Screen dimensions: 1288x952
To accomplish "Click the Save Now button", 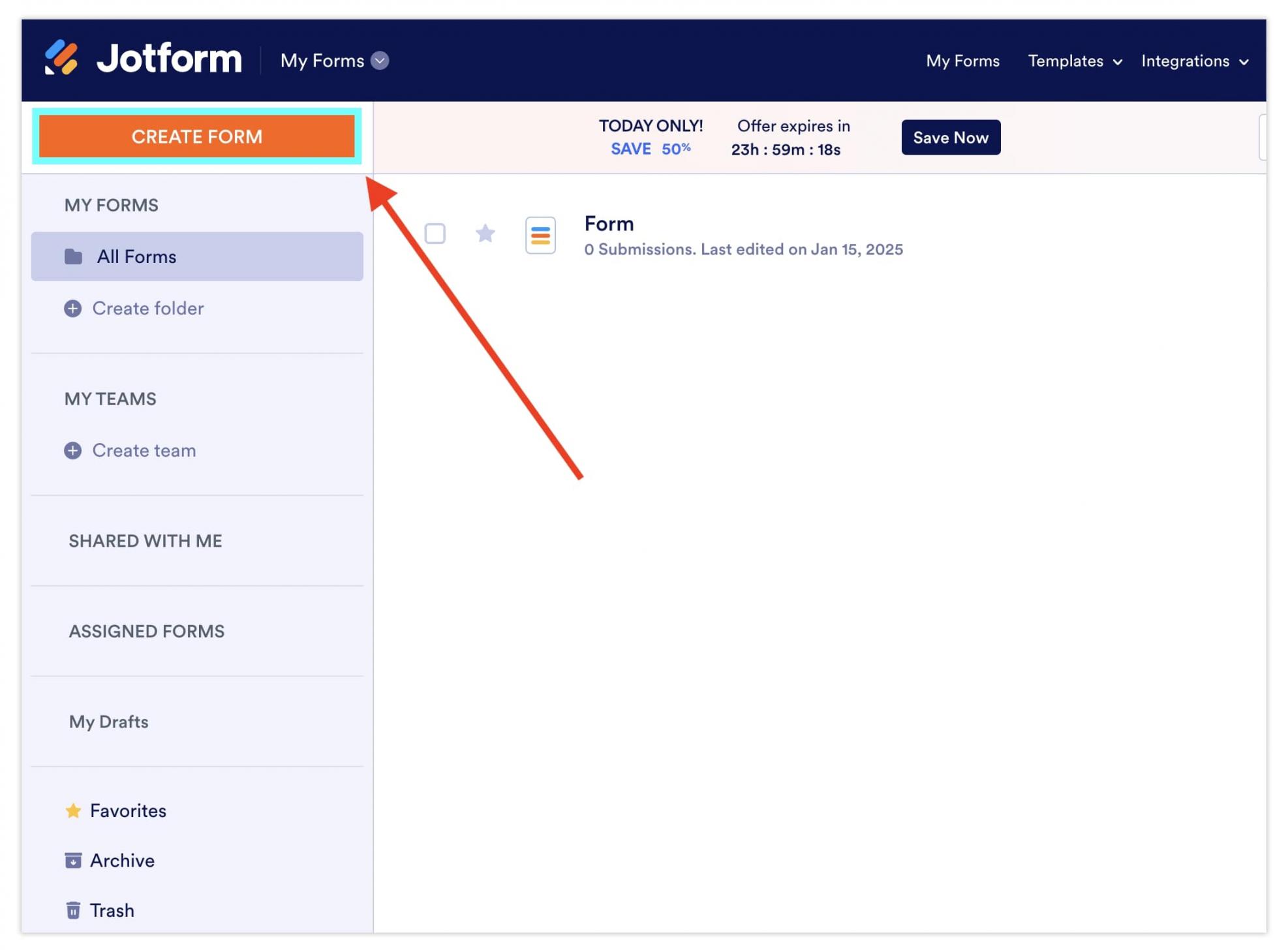I will click(x=950, y=138).
